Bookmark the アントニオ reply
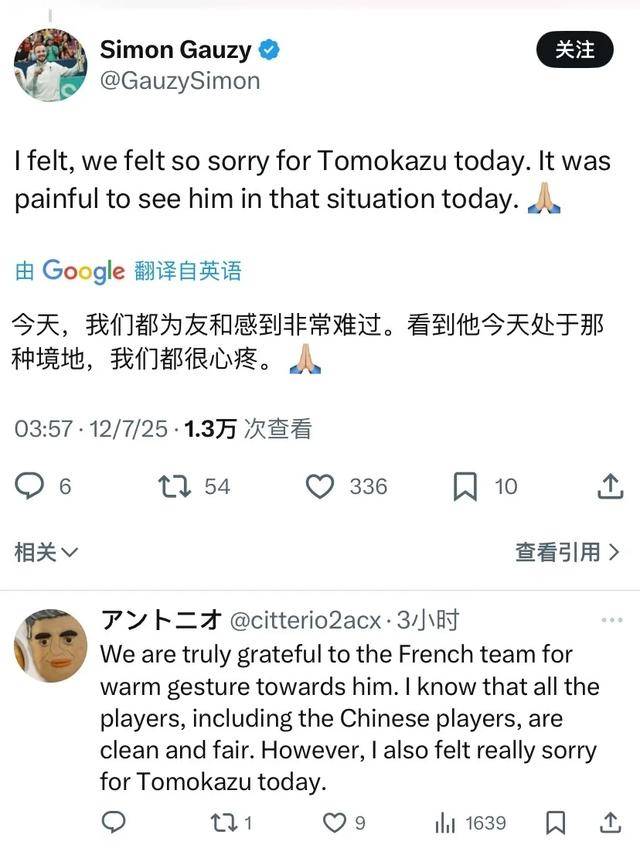The height and width of the screenshot is (855, 640). (556, 823)
